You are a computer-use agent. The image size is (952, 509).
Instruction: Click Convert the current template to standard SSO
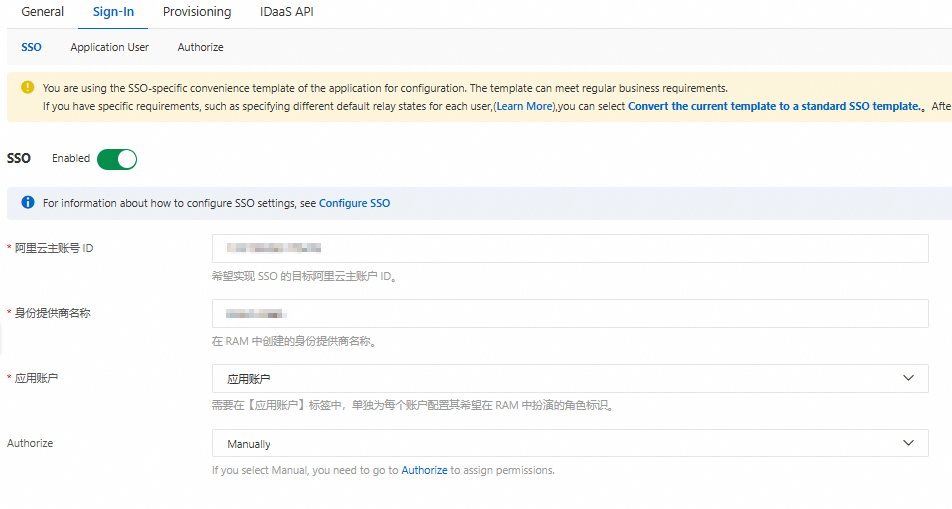pos(775,106)
